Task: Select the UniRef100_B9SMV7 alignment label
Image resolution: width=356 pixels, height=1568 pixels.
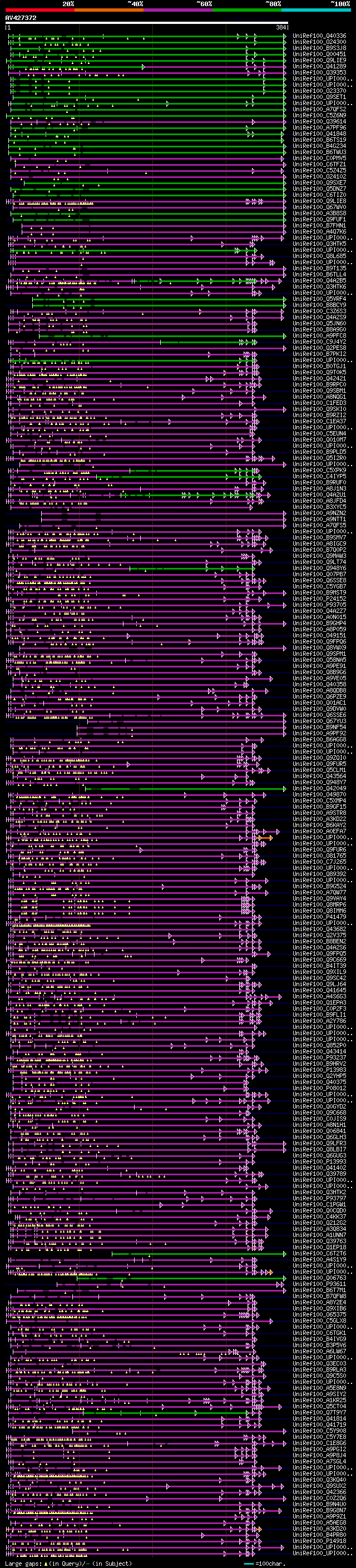Action: click(x=319, y=538)
